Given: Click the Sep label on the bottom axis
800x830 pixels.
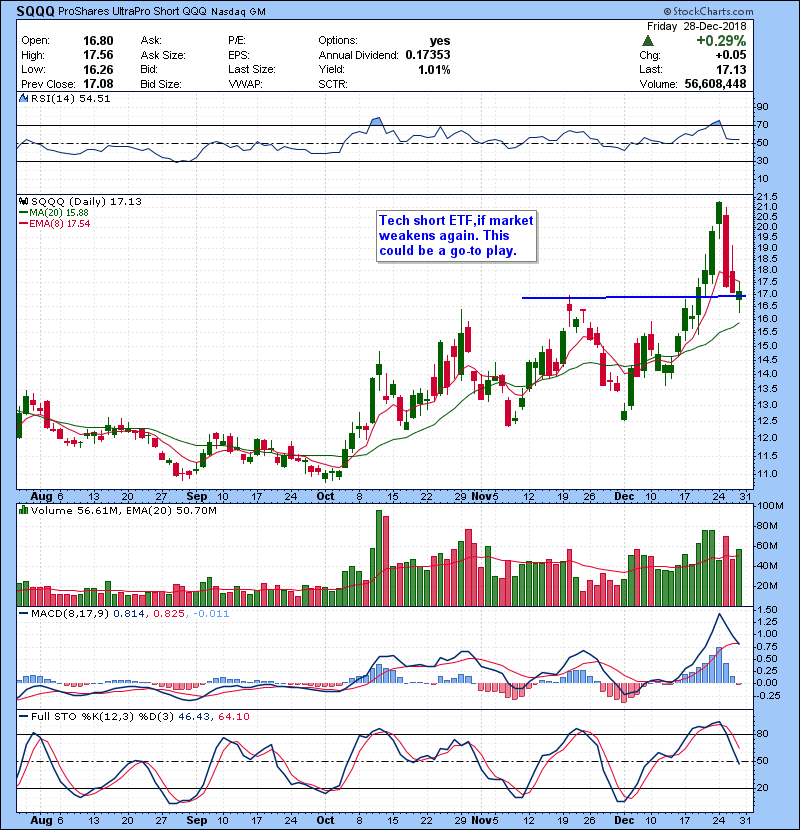Looking at the screenshot, I should point(196,820).
